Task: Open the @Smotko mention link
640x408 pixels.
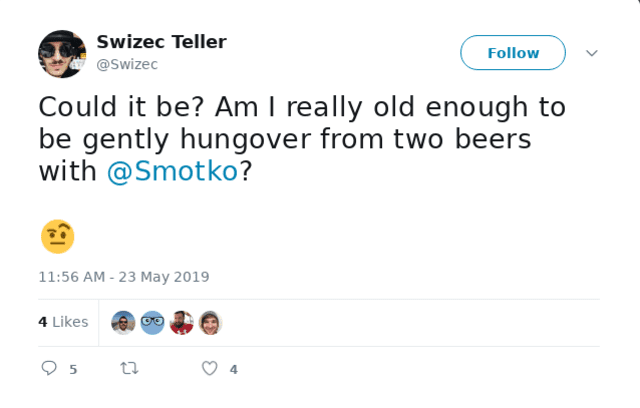Action: coord(172,171)
